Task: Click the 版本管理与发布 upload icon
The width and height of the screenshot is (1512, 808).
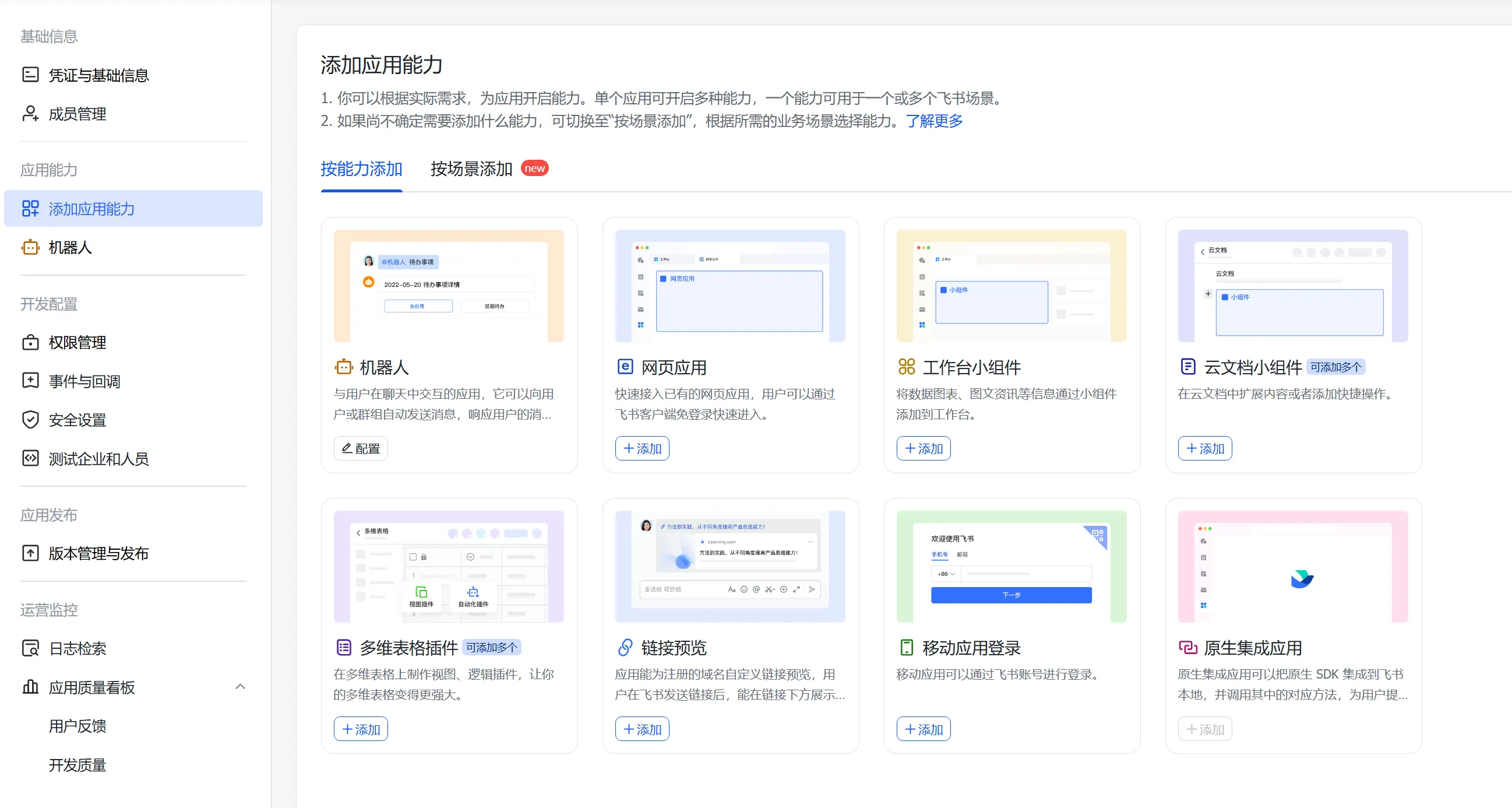Action: (x=30, y=553)
